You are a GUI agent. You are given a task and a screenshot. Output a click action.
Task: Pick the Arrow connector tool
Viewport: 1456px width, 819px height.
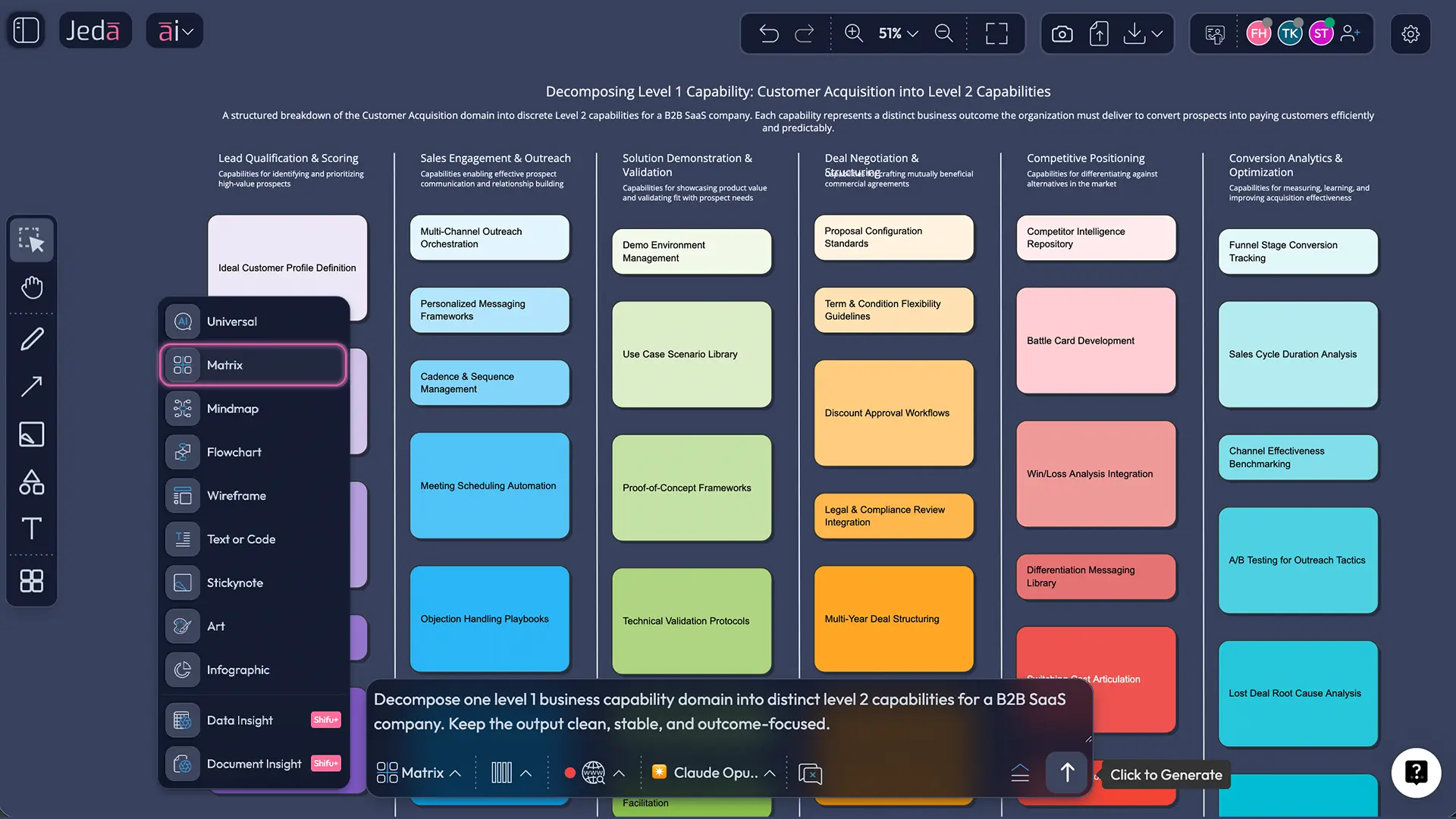point(31,388)
